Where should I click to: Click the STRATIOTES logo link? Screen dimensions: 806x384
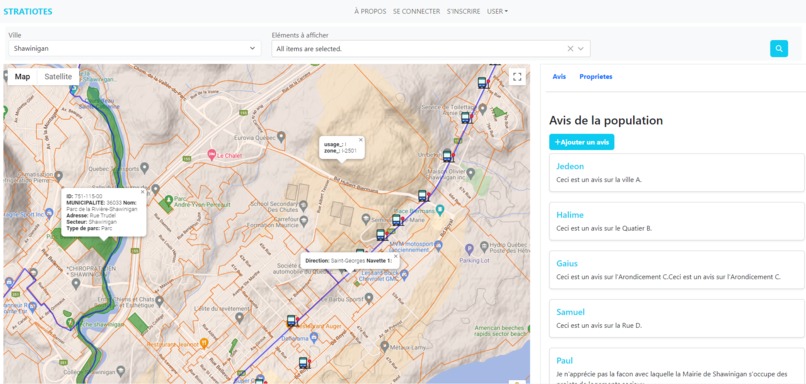tap(28, 11)
